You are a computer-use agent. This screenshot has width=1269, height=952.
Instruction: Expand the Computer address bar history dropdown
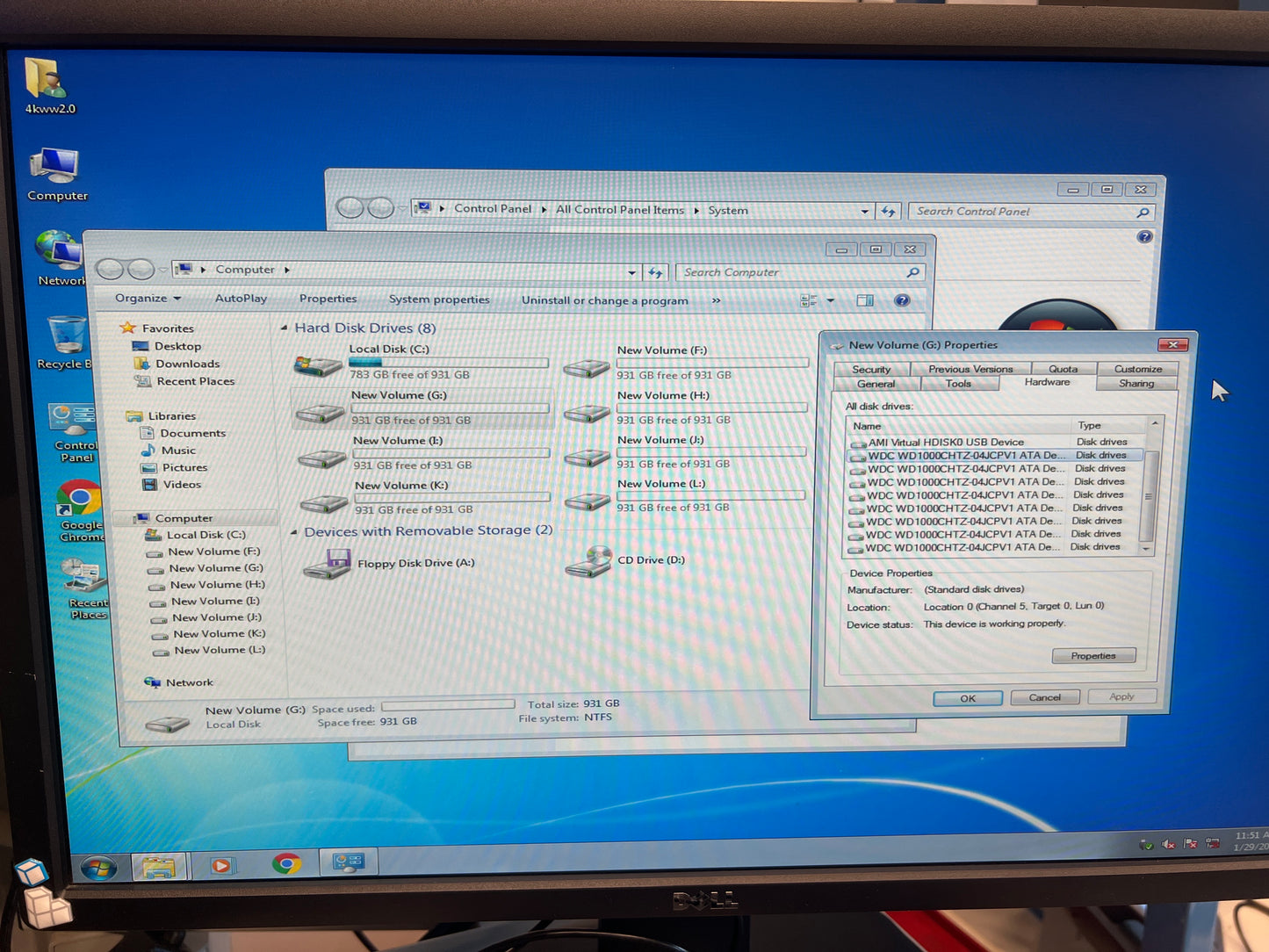click(631, 273)
